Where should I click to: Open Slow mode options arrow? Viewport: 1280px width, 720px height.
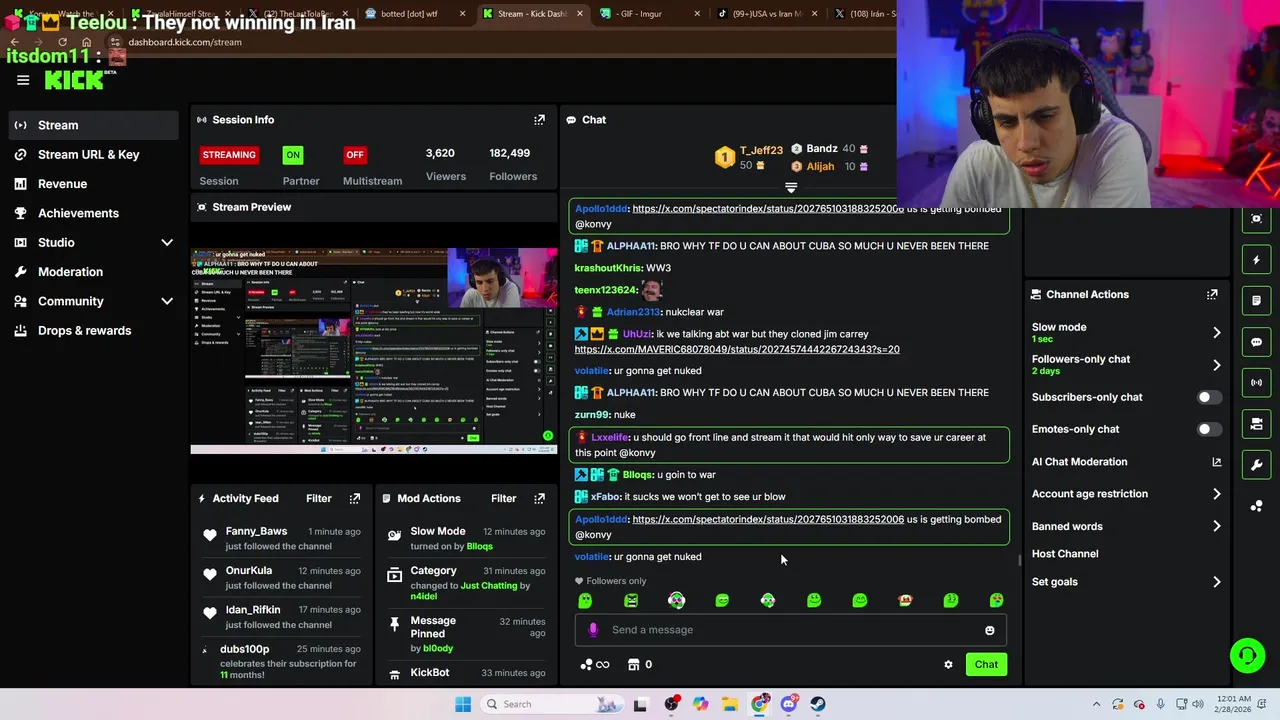1216,332
